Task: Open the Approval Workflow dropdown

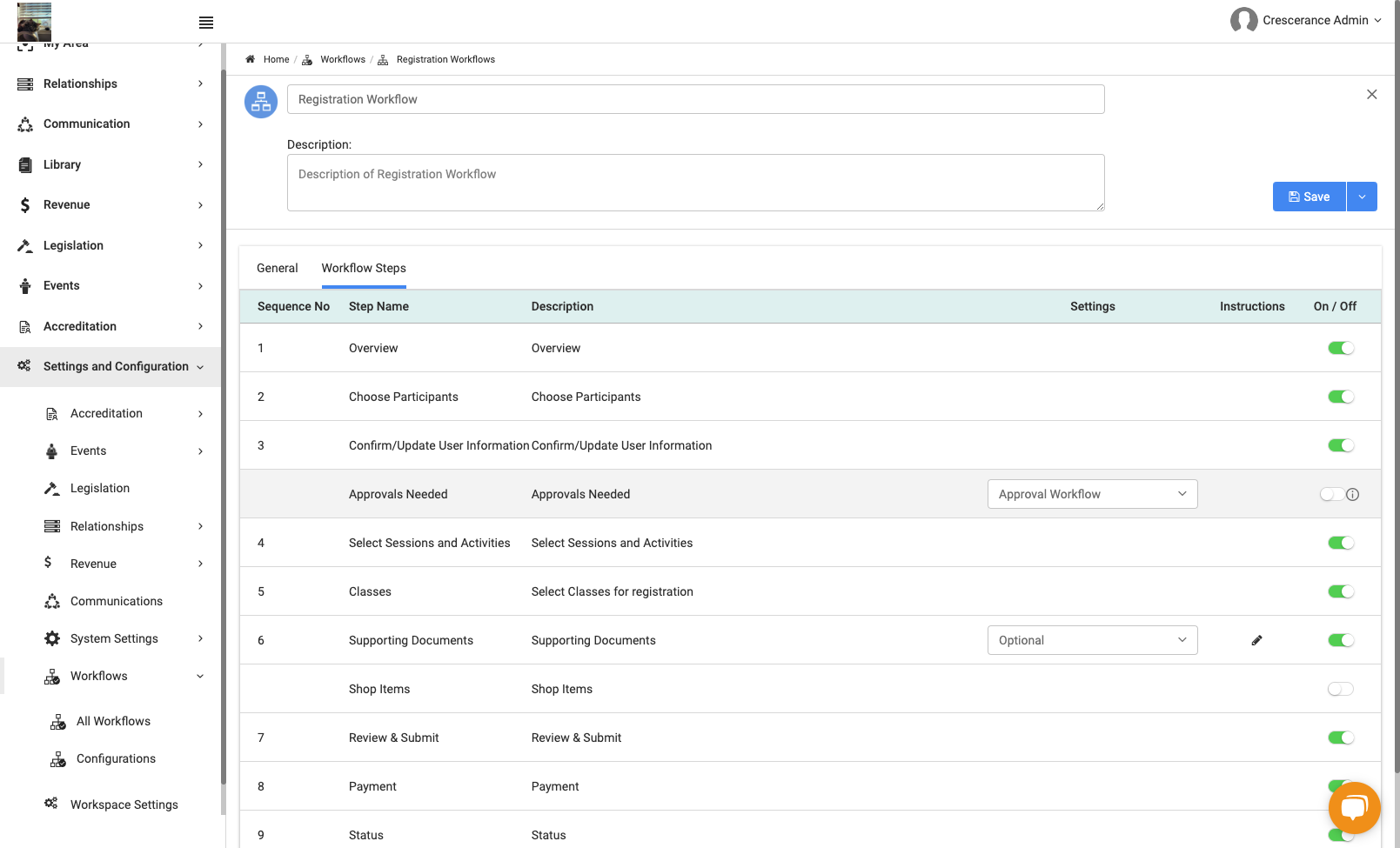Action: [x=1093, y=494]
